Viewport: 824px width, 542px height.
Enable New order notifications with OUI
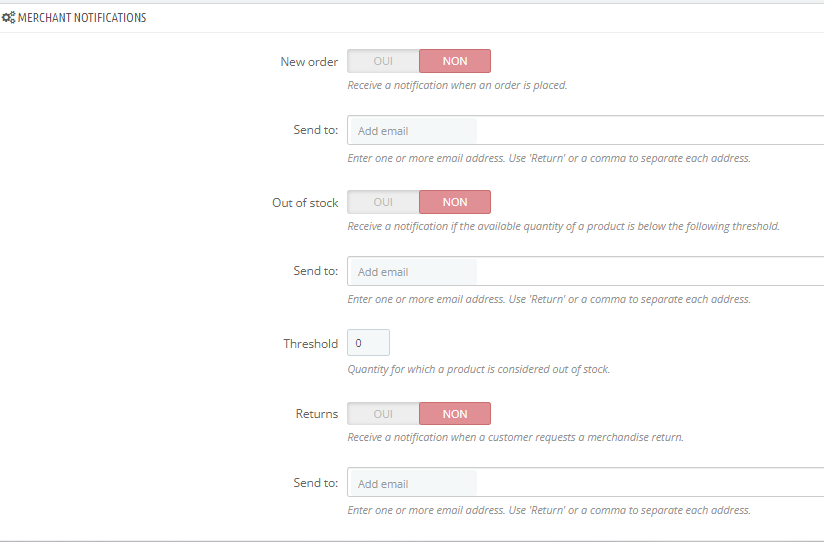click(x=383, y=61)
